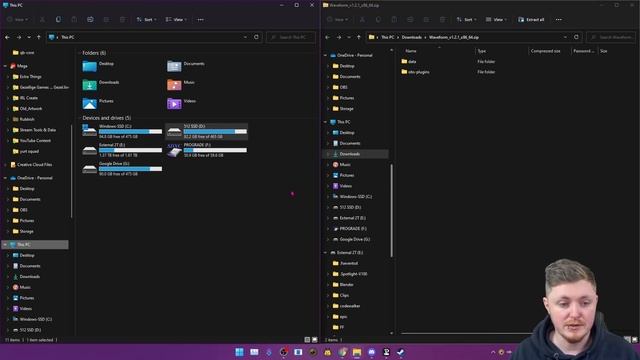Go up one level in This PC window
The width and height of the screenshot is (640, 360).
(x=39, y=37)
